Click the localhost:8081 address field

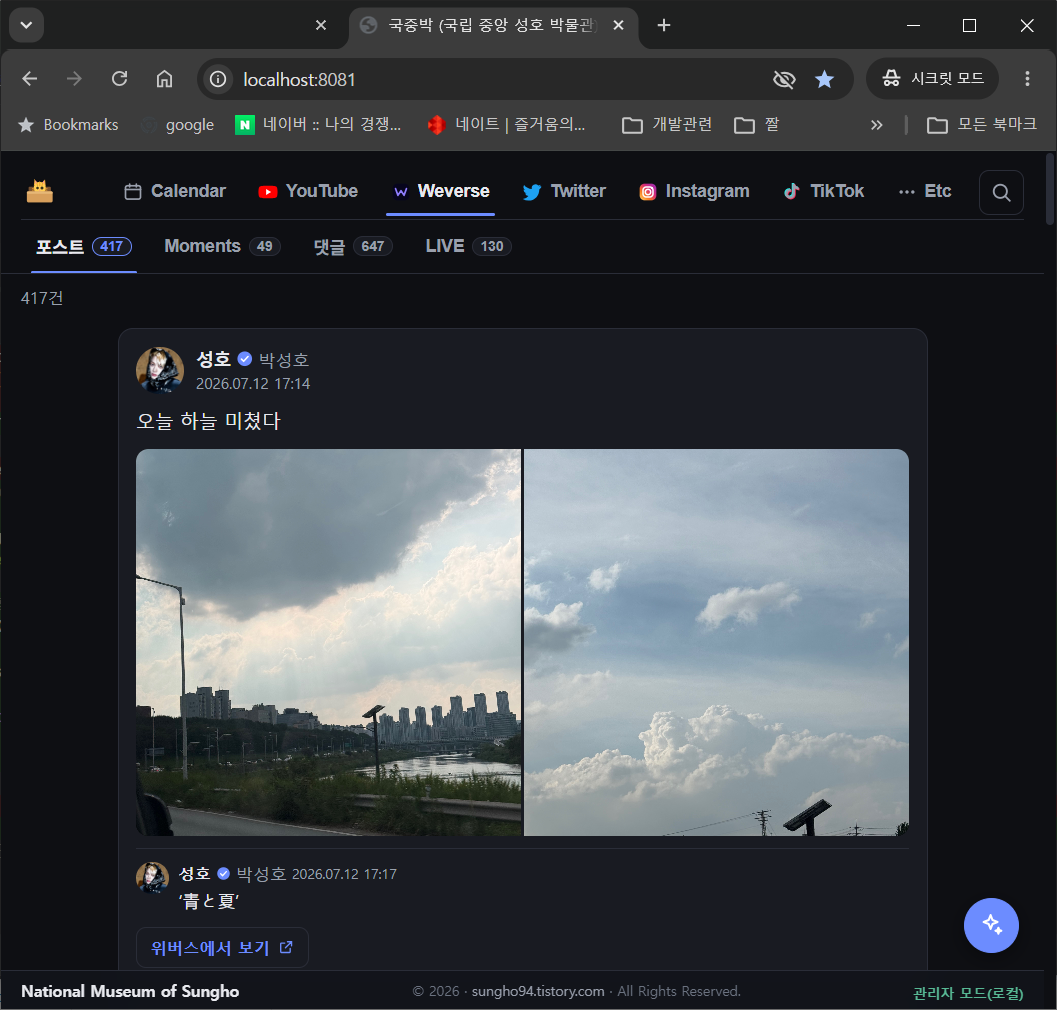tap(499, 80)
